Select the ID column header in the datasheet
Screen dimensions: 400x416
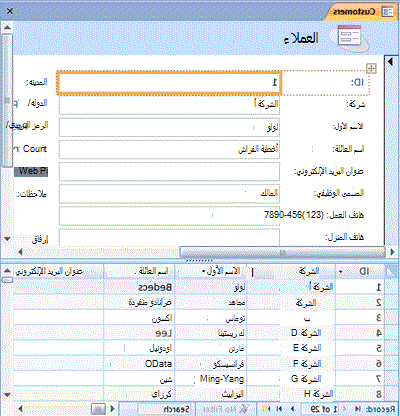coord(360,272)
